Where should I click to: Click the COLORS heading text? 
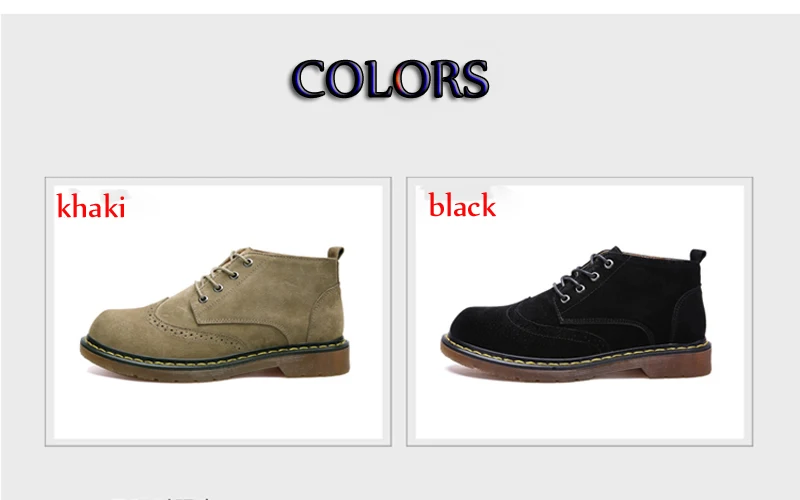tap(390, 79)
